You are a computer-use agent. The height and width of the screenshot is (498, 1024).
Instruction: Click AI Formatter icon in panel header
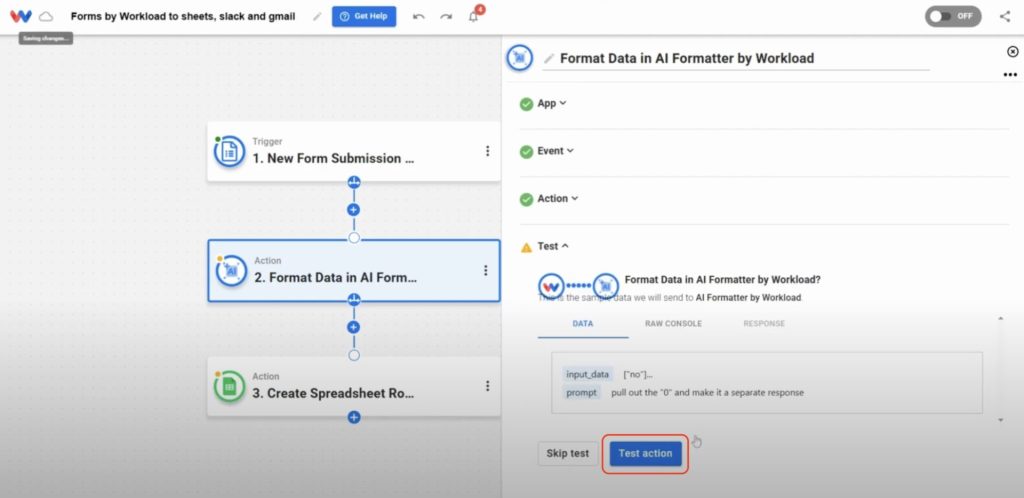point(520,58)
